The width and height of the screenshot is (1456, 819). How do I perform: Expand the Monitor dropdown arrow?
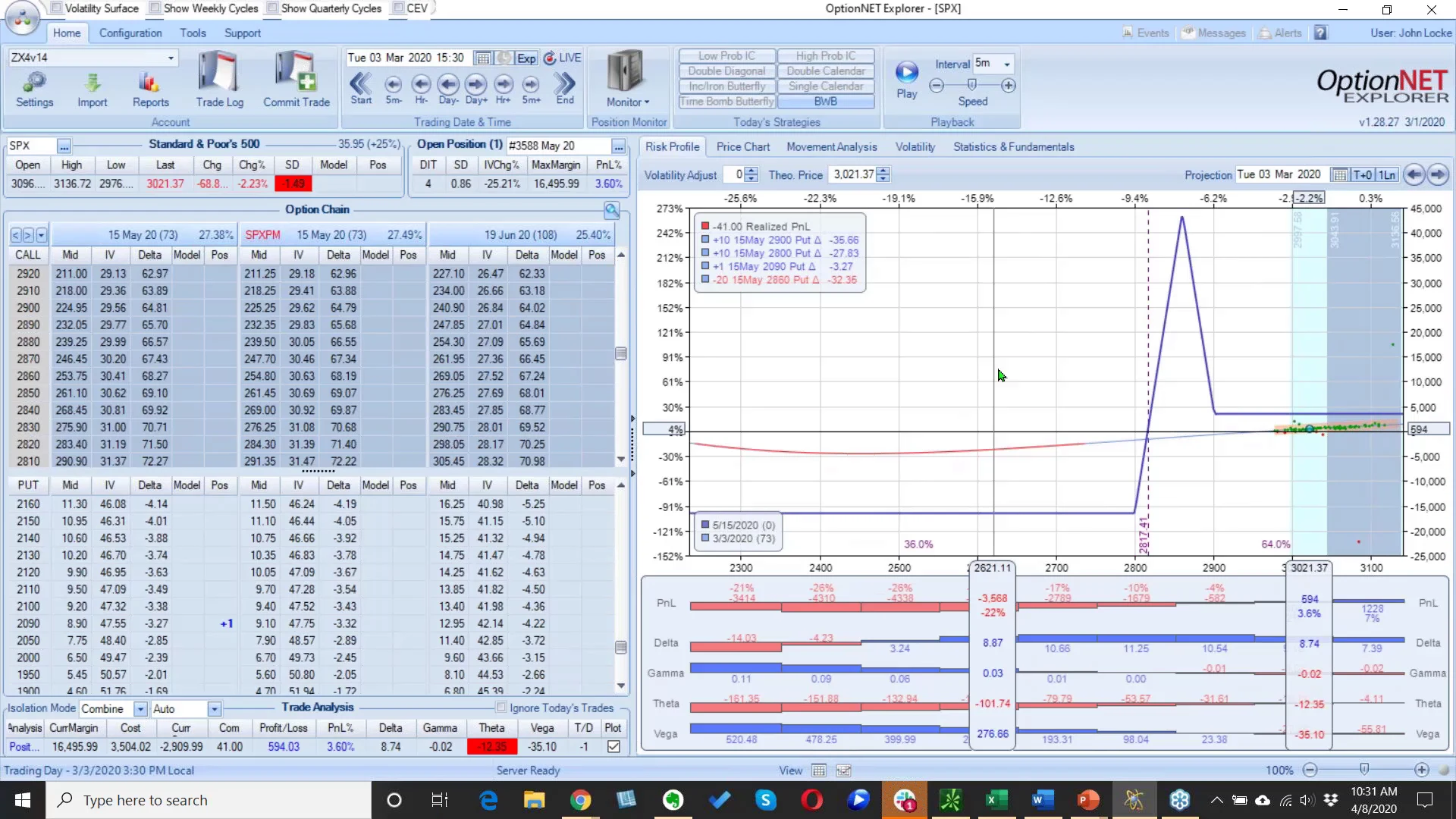647,102
